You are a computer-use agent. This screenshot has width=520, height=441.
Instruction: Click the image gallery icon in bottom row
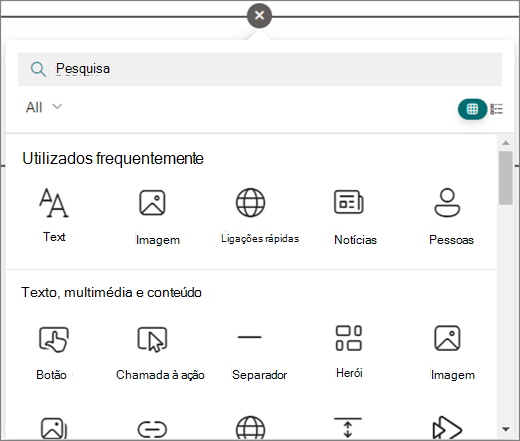pyautogui.click(x=54, y=428)
